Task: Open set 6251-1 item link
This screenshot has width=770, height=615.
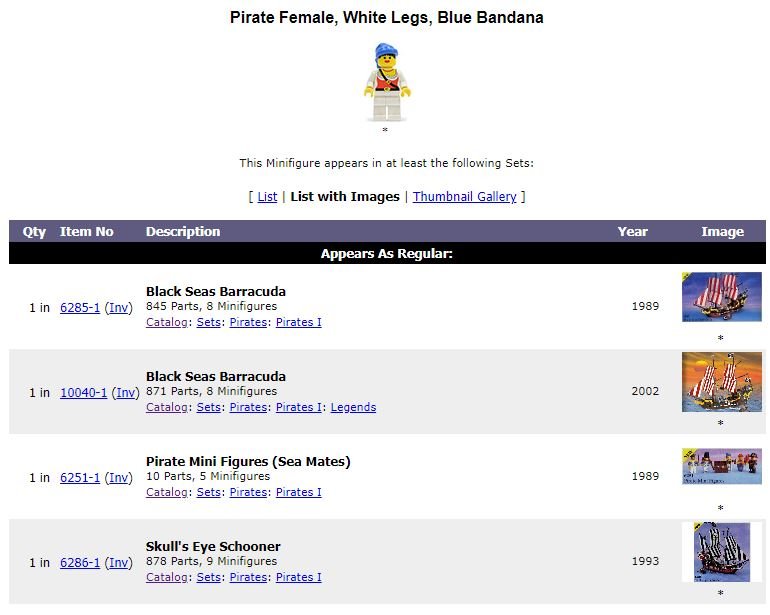Action: (80, 477)
